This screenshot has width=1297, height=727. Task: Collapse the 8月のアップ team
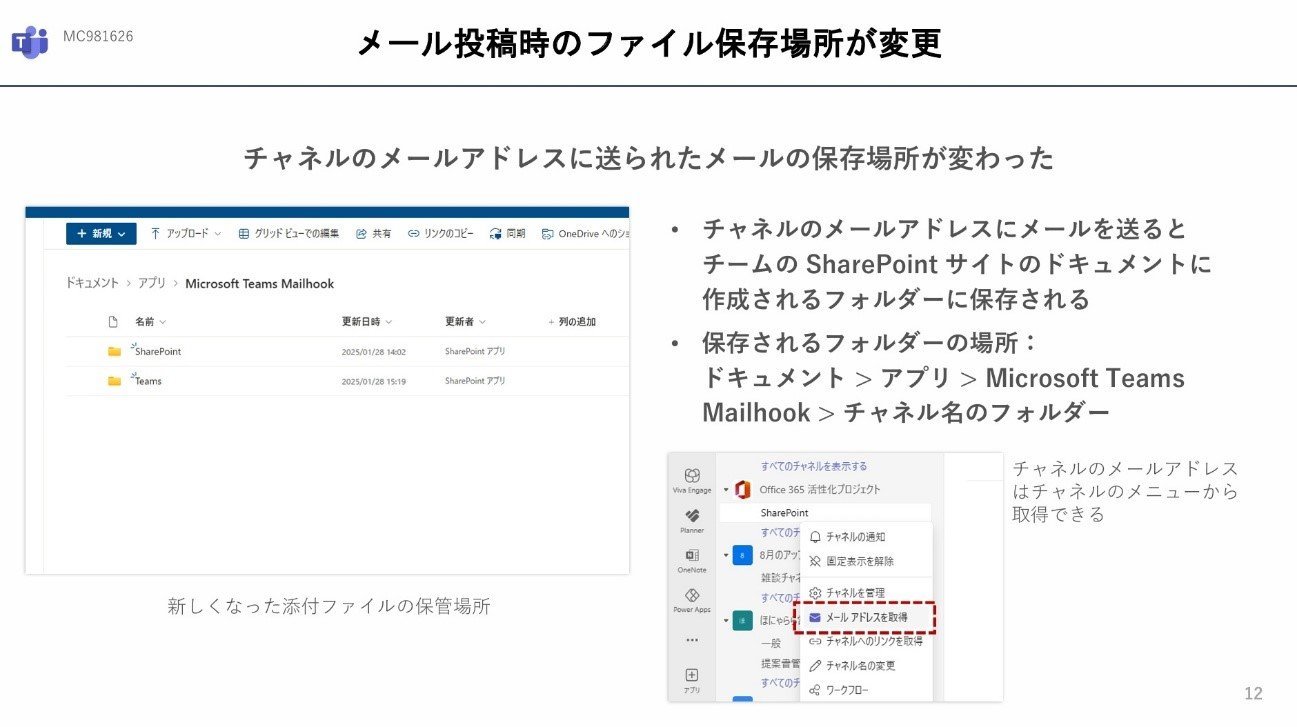726,554
